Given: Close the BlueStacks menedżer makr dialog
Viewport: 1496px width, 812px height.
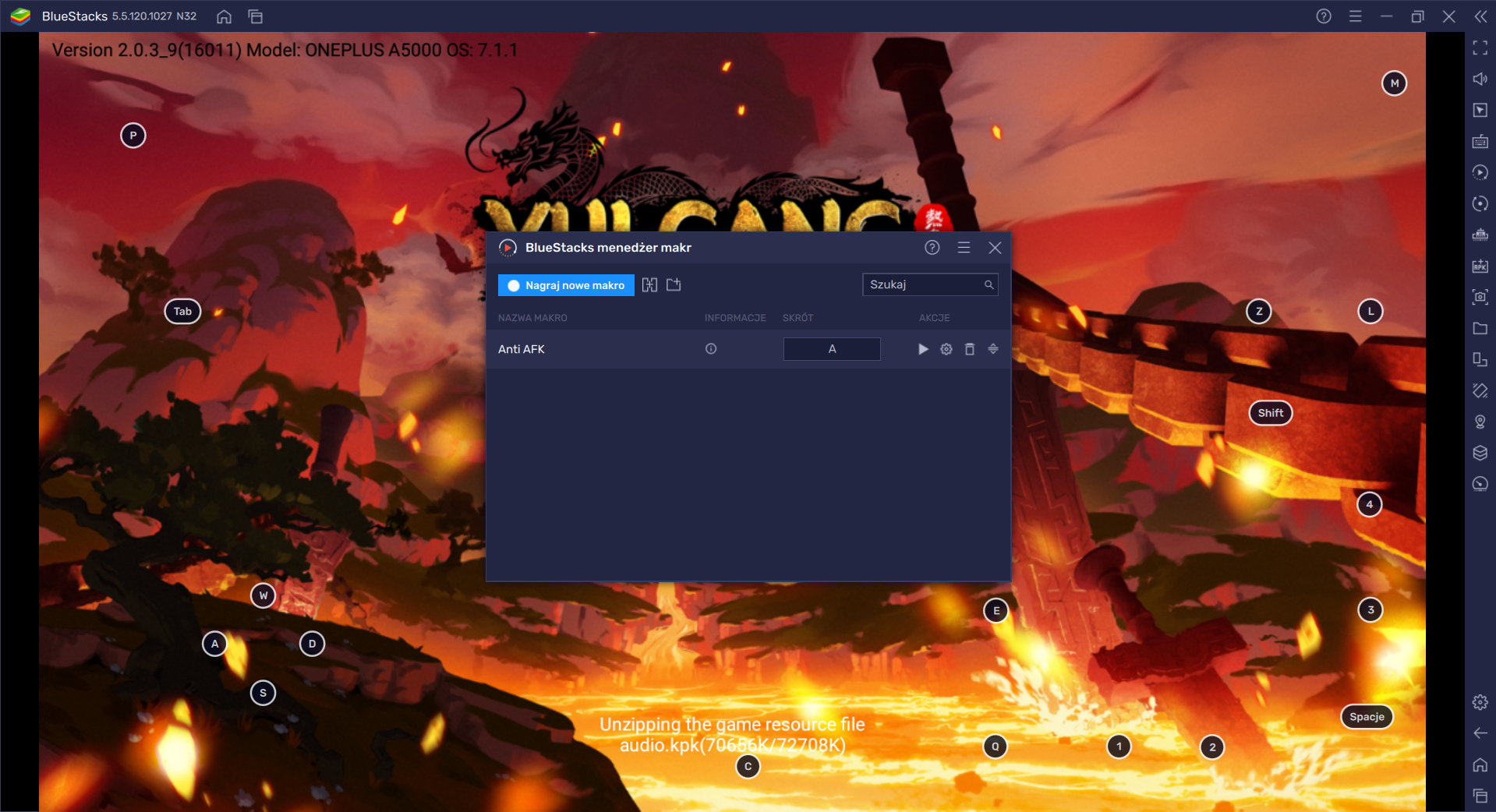Looking at the screenshot, I should [x=995, y=248].
